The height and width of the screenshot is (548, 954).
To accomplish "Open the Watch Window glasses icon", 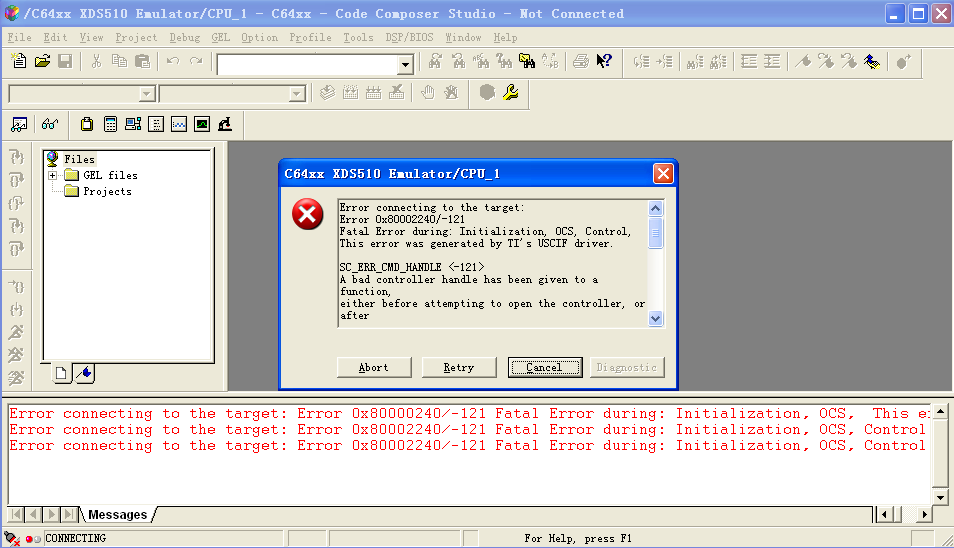I will [50, 124].
